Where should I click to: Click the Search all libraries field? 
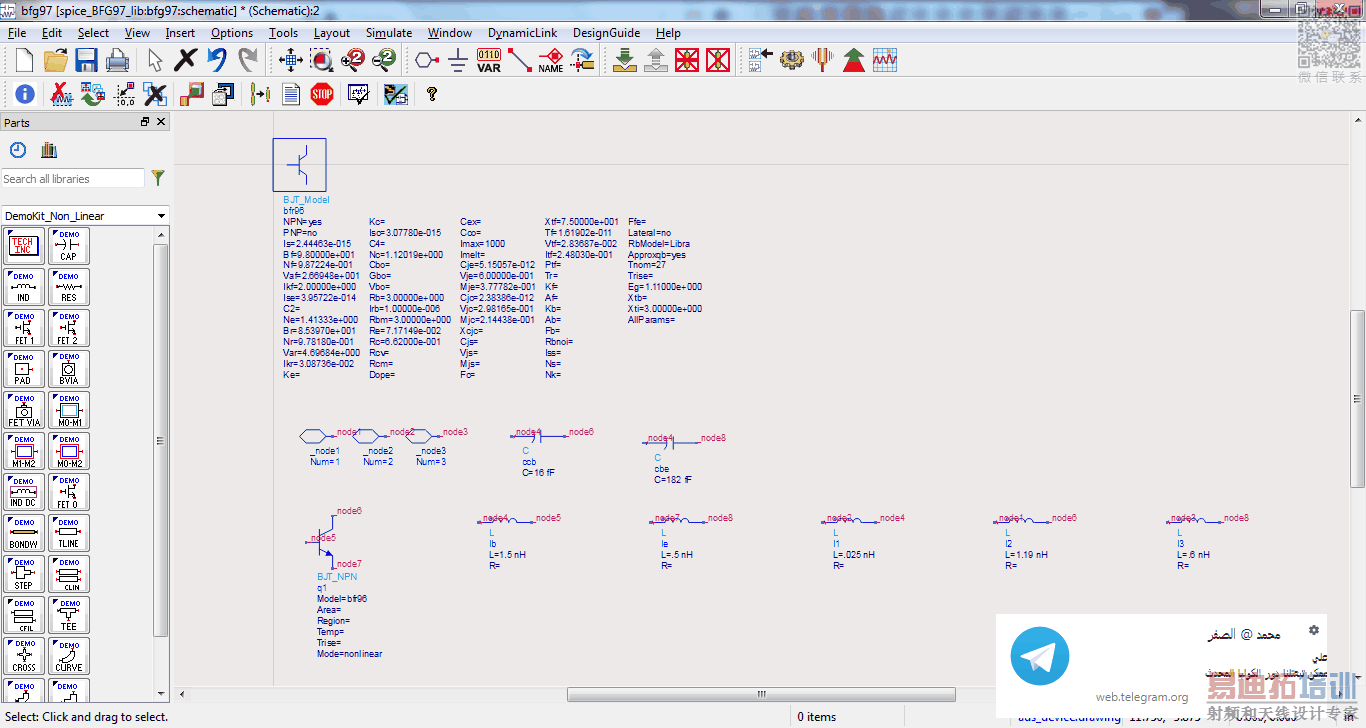[x=73, y=179]
